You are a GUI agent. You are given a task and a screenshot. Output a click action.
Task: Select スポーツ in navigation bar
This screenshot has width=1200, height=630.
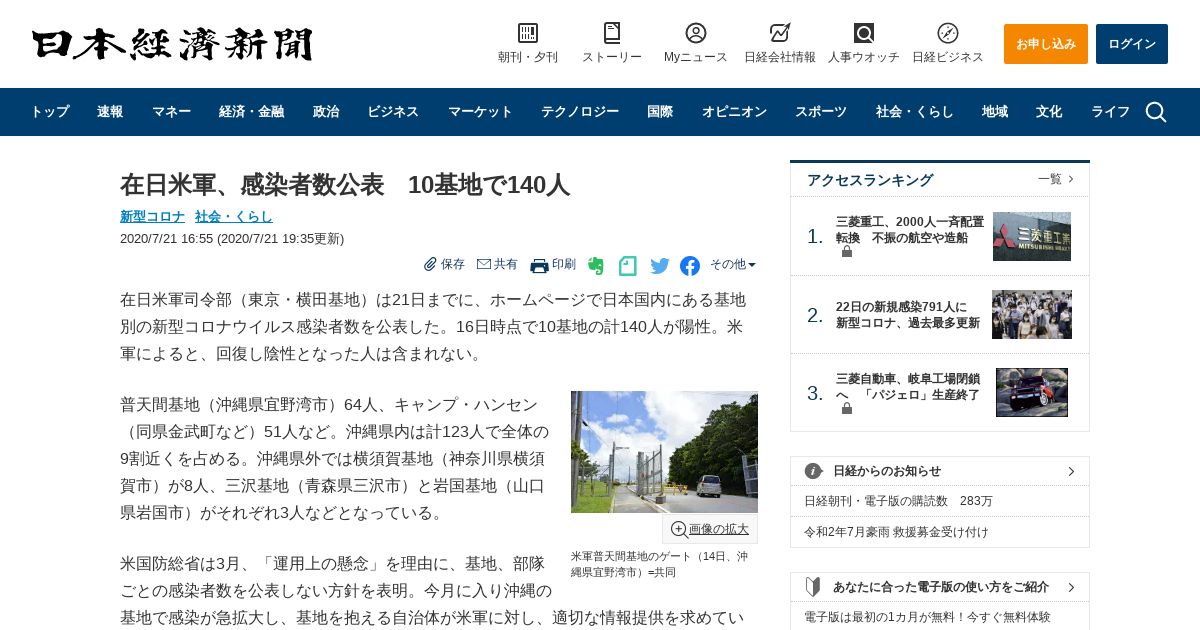click(x=821, y=112)
